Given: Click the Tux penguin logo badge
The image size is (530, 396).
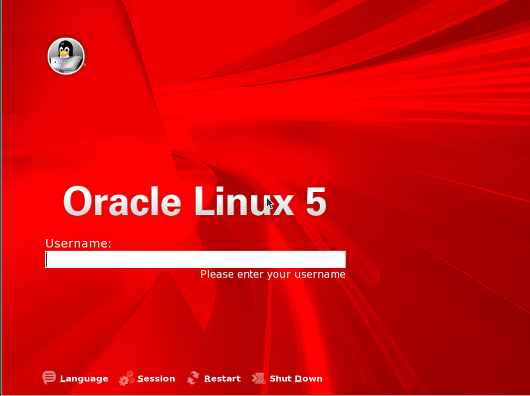Looking at the screenshot, I should [x=66, y=56].
